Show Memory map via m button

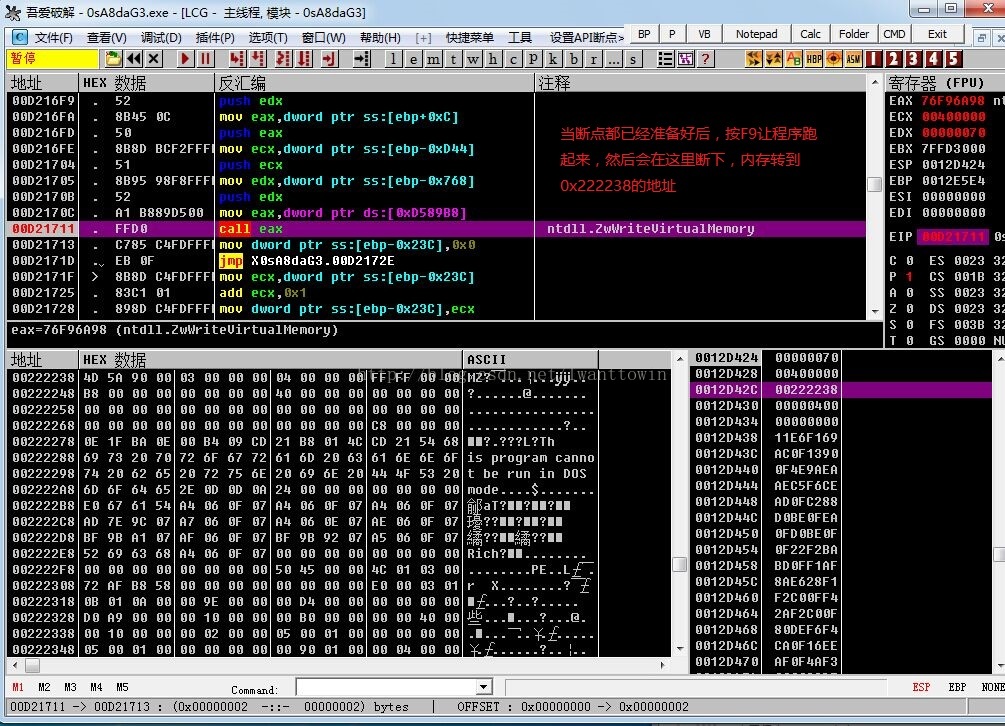[433, 59]
